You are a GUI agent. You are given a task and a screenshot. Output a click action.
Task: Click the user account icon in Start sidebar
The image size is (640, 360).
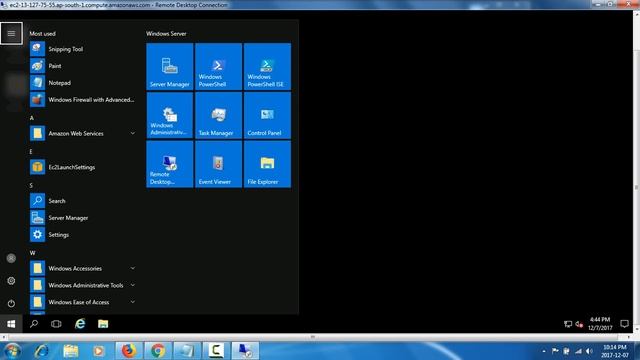tap(11, 258)
